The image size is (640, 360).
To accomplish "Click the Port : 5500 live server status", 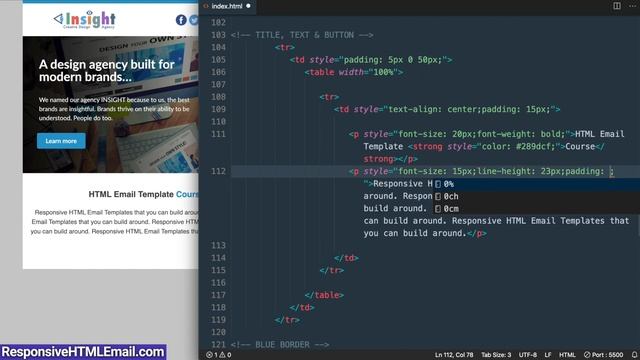I will pos(603,355).
